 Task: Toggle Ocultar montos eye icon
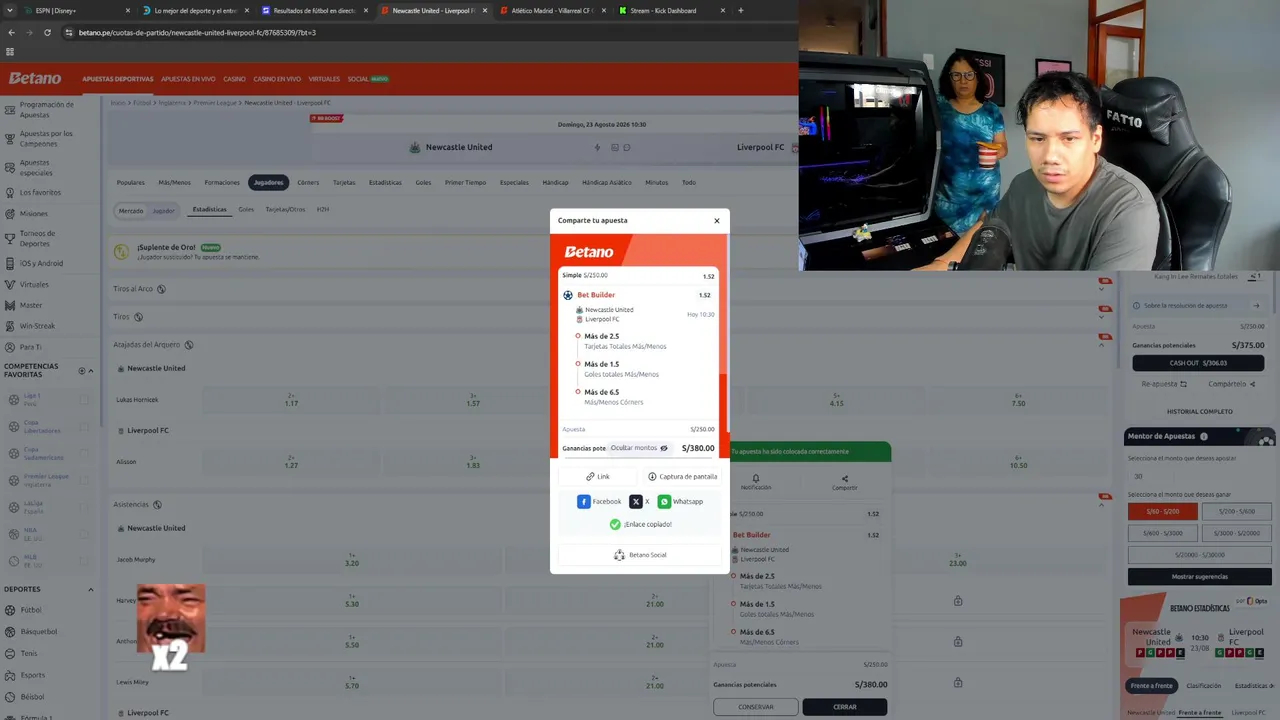pyautogui.click(x=664, y=448)
